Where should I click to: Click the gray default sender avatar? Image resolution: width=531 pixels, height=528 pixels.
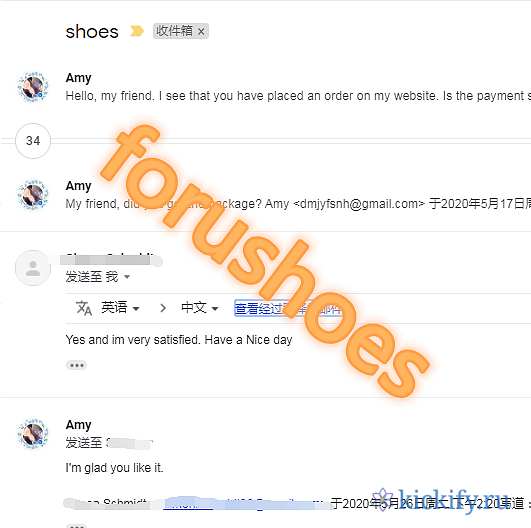coord(33,268)
